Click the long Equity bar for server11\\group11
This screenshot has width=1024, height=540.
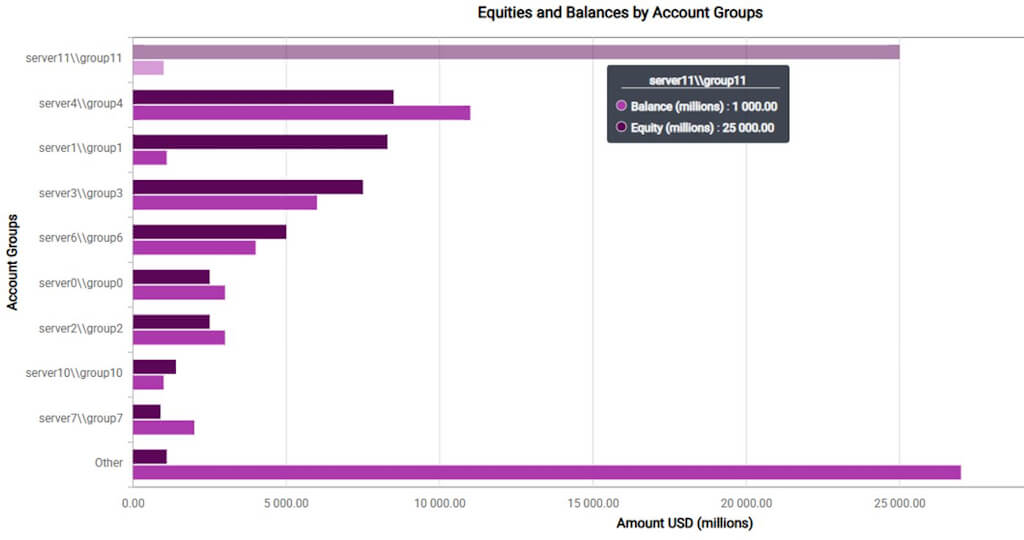[515, 52]
